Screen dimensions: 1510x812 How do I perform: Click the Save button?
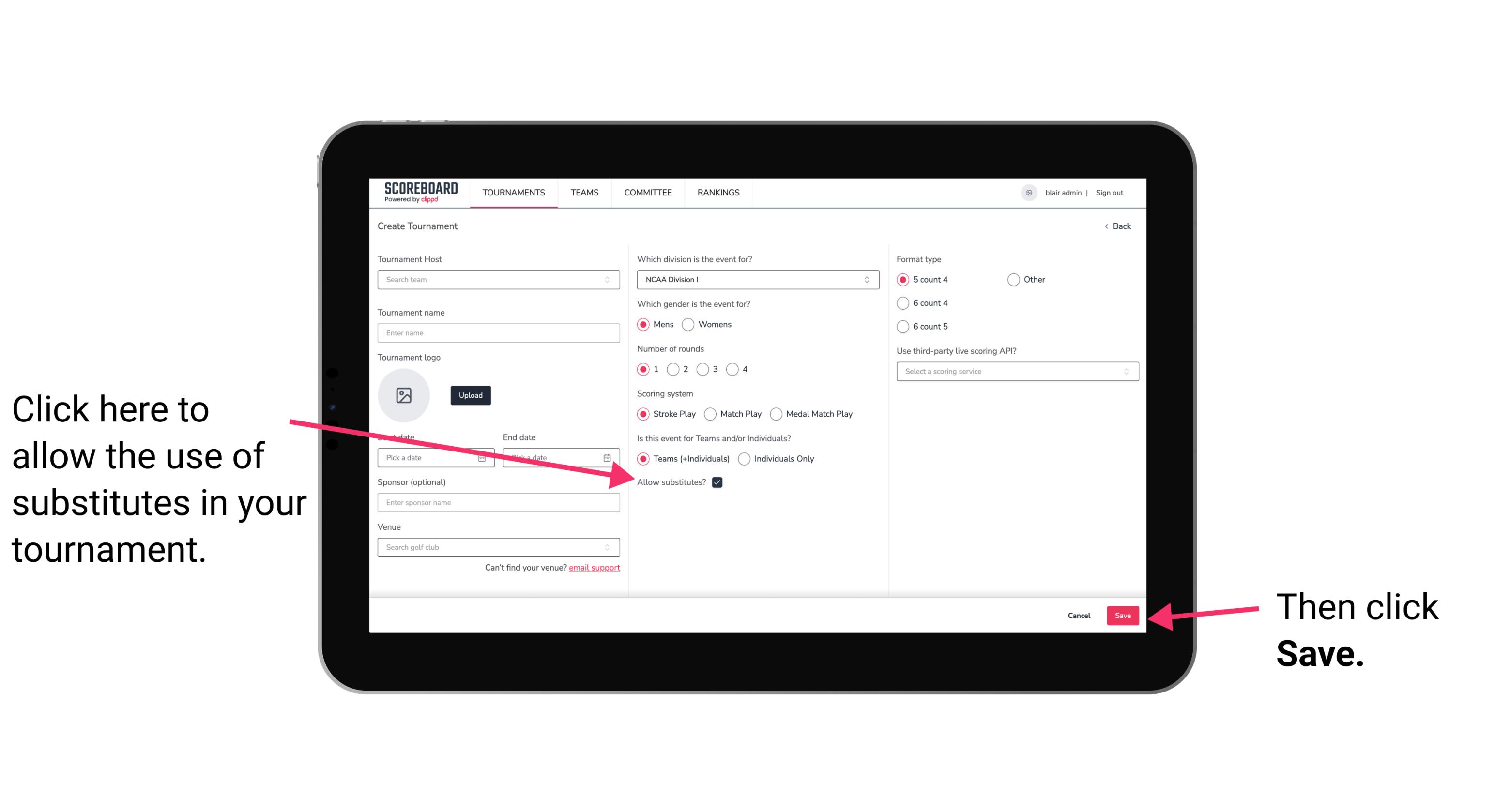pyautogui.click(x=1122, y=614)
